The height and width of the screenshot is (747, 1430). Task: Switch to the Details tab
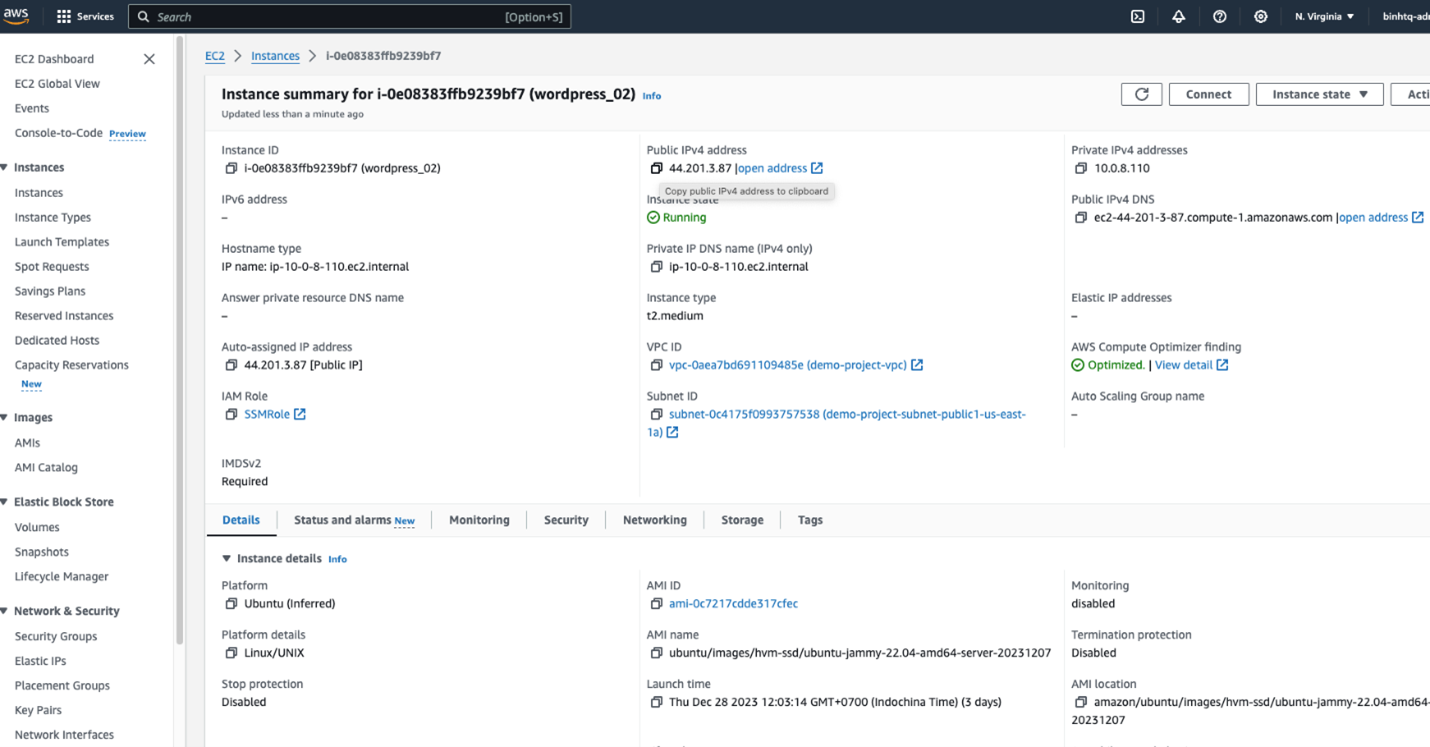pos(241,520)
